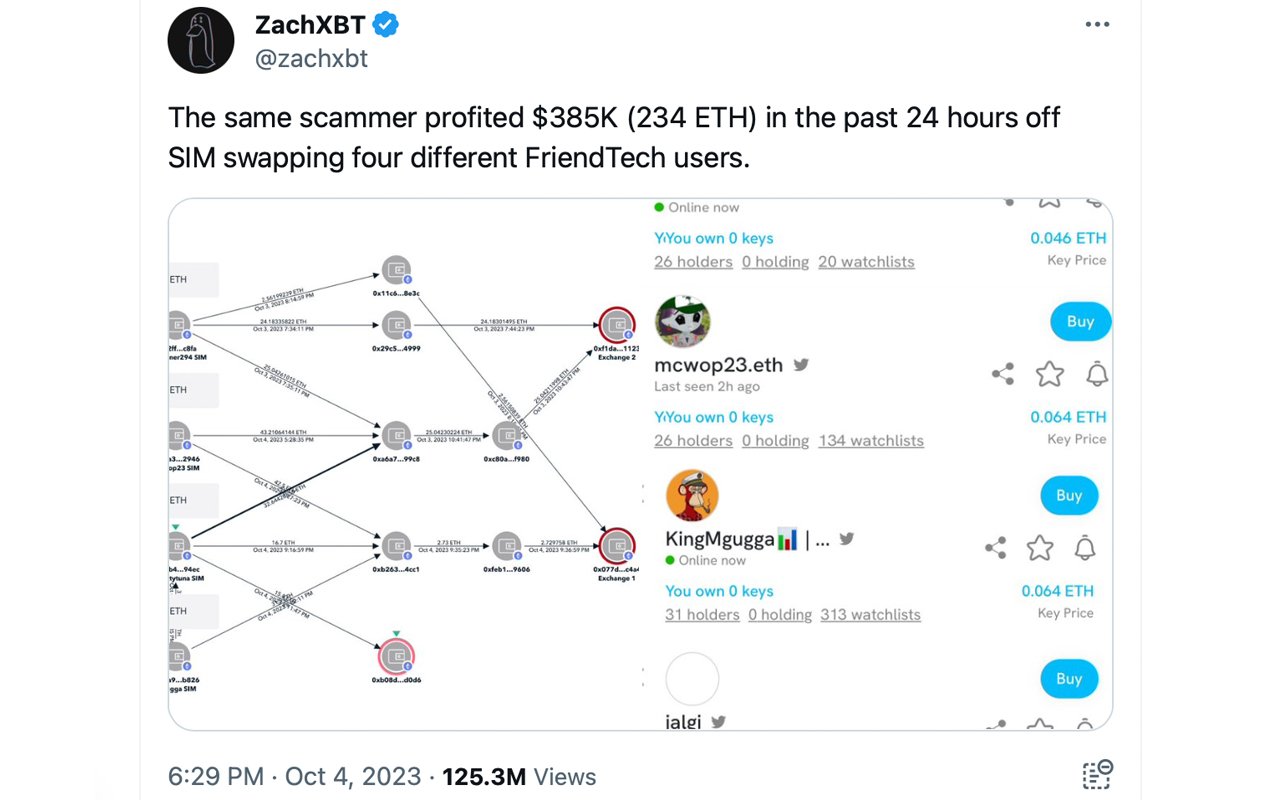Click the Twitter bird icon beside mcwop23.eth
The height and width of the screenshot is (800, 1280).
(x=800, y=365)
